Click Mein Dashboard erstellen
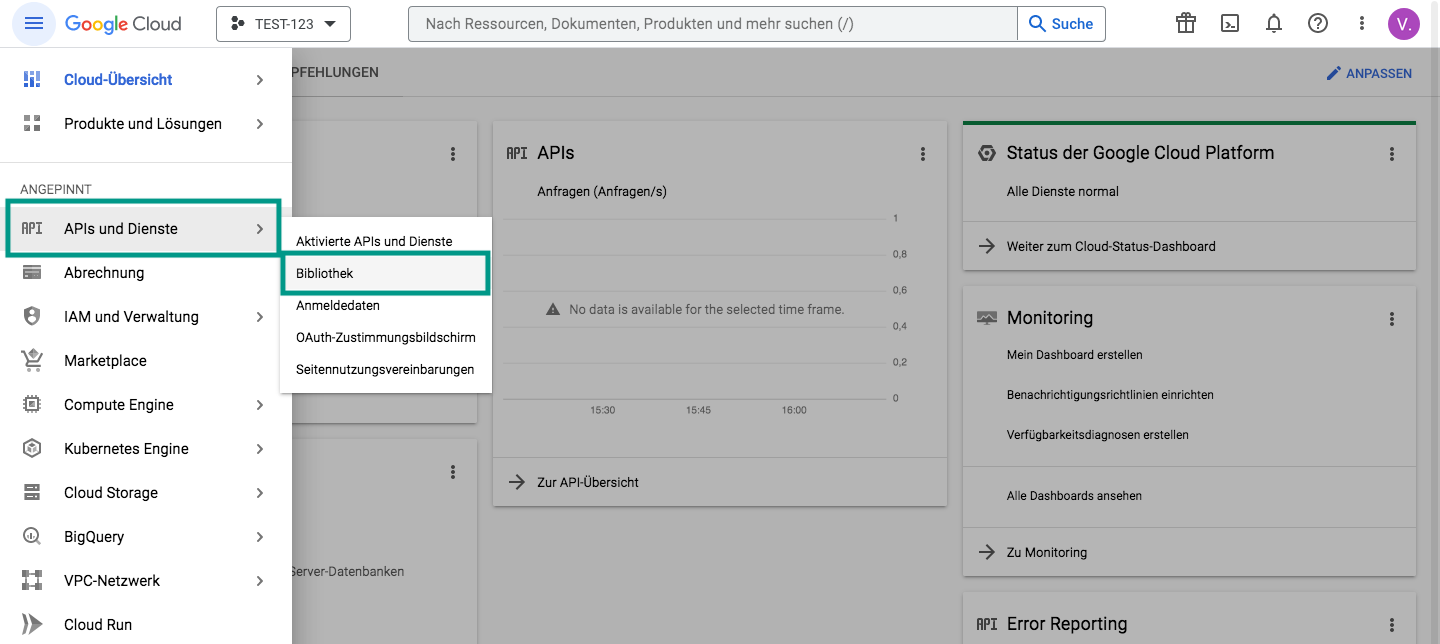 1074,355
